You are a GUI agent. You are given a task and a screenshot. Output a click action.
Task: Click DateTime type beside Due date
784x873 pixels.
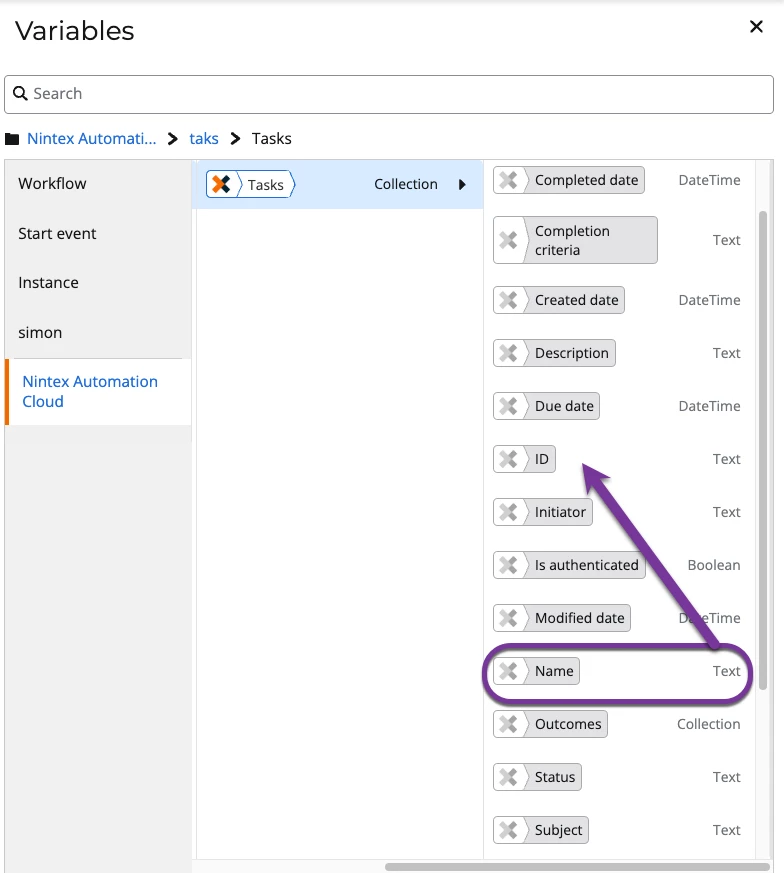709,406
